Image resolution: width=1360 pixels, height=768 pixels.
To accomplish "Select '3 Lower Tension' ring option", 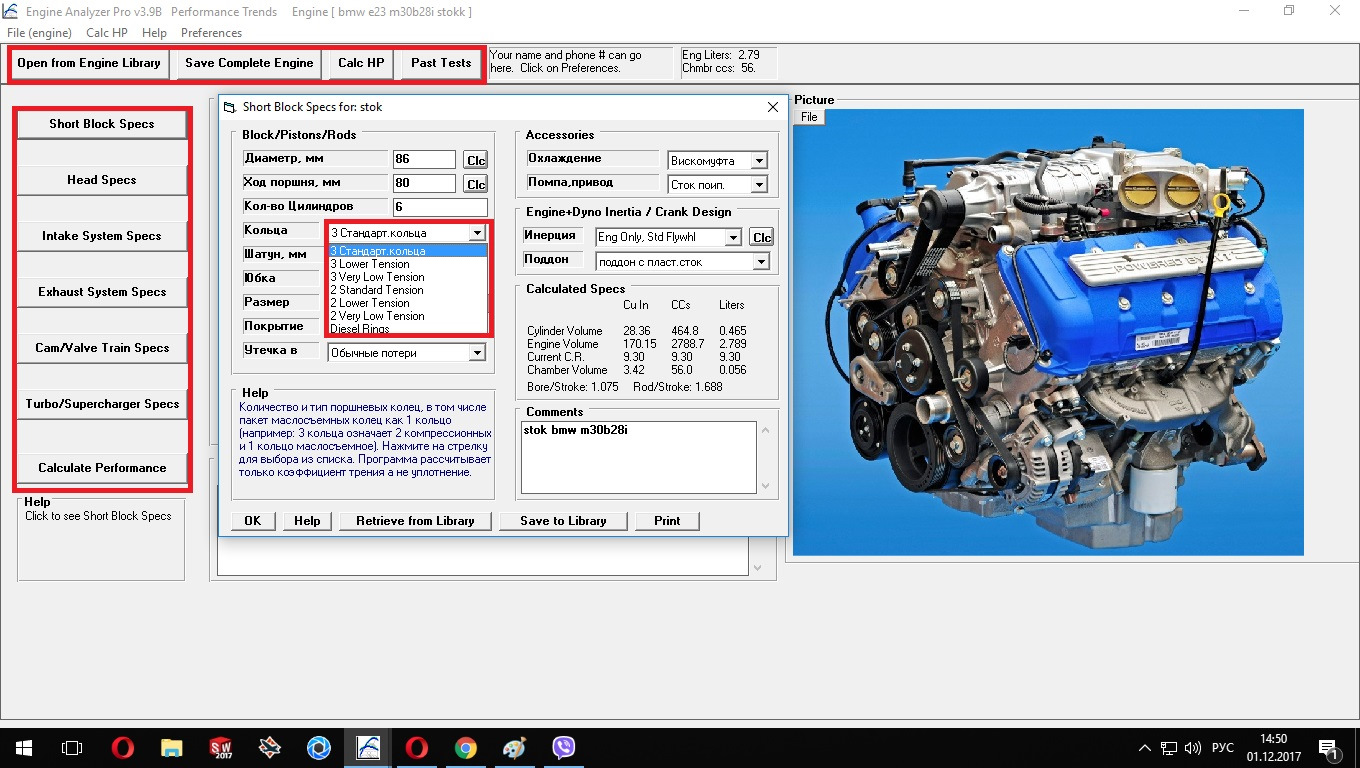I will tap(370, 264).
